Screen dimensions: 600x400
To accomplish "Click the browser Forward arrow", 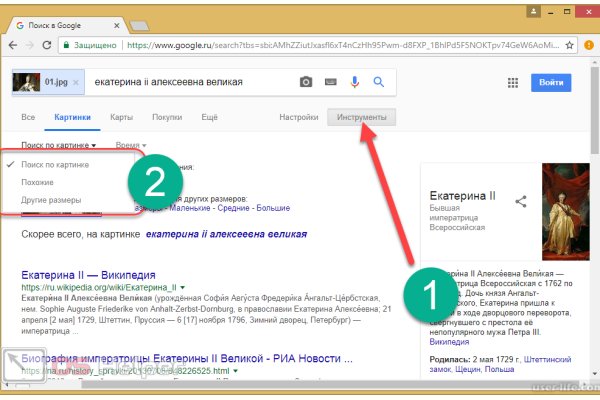I will click(x=29, y=45).
